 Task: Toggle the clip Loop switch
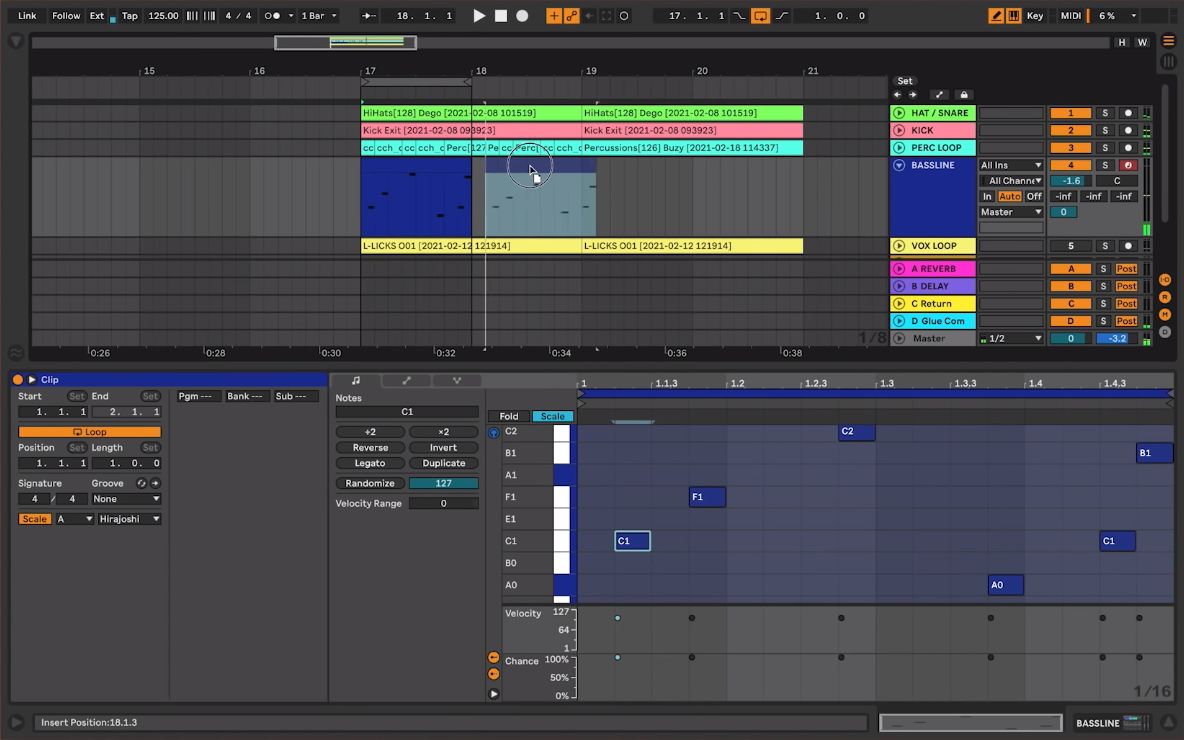tap(89, 432)
